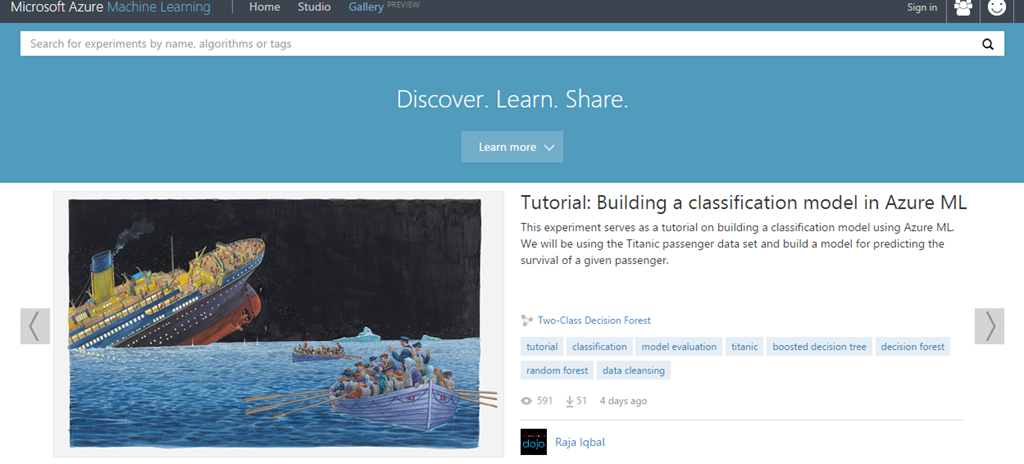The height and width of the screenshot is (464, 1024).
Task: Select the random forest tag
Action: [x=557, y=371]
